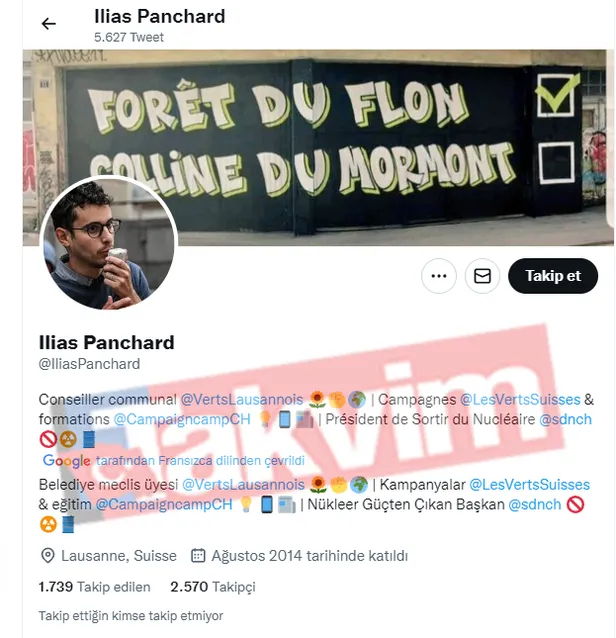Image resolution: width=616 pixels, height=638 pixels.
Task: Open Ilias Panchard's profile picture
Action: [x=109, y=243]
